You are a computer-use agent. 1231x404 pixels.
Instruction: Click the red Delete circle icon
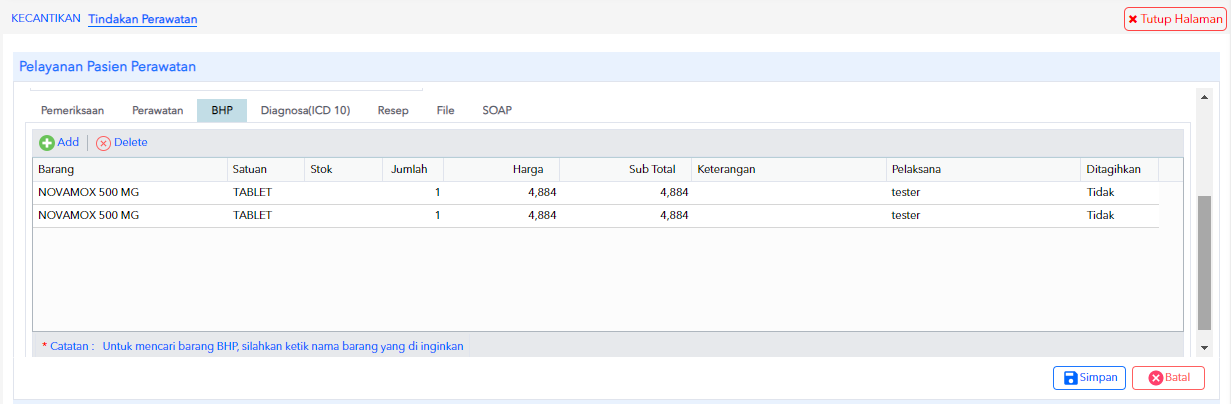click(x=103, y=143)
